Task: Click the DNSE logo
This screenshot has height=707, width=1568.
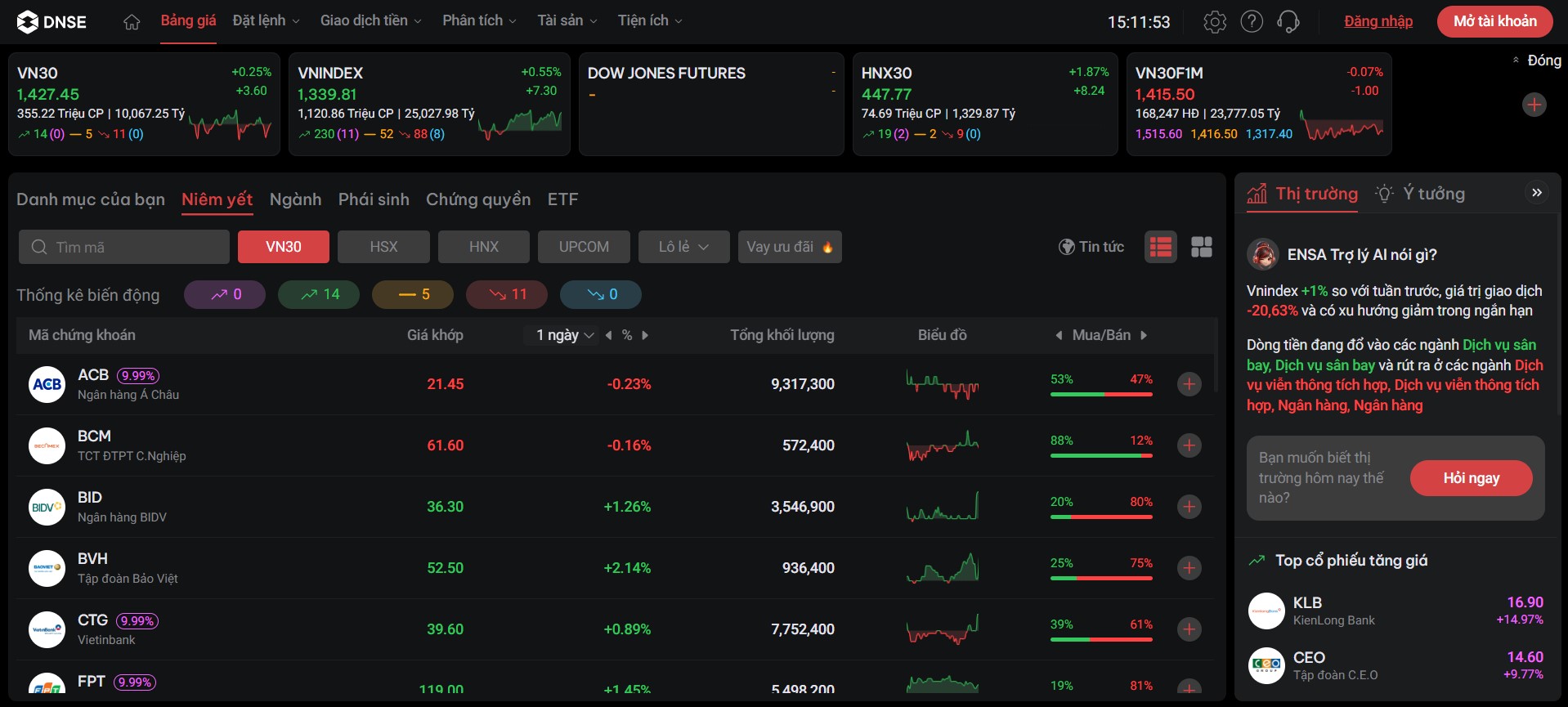Action: click(x=52, y=22)
